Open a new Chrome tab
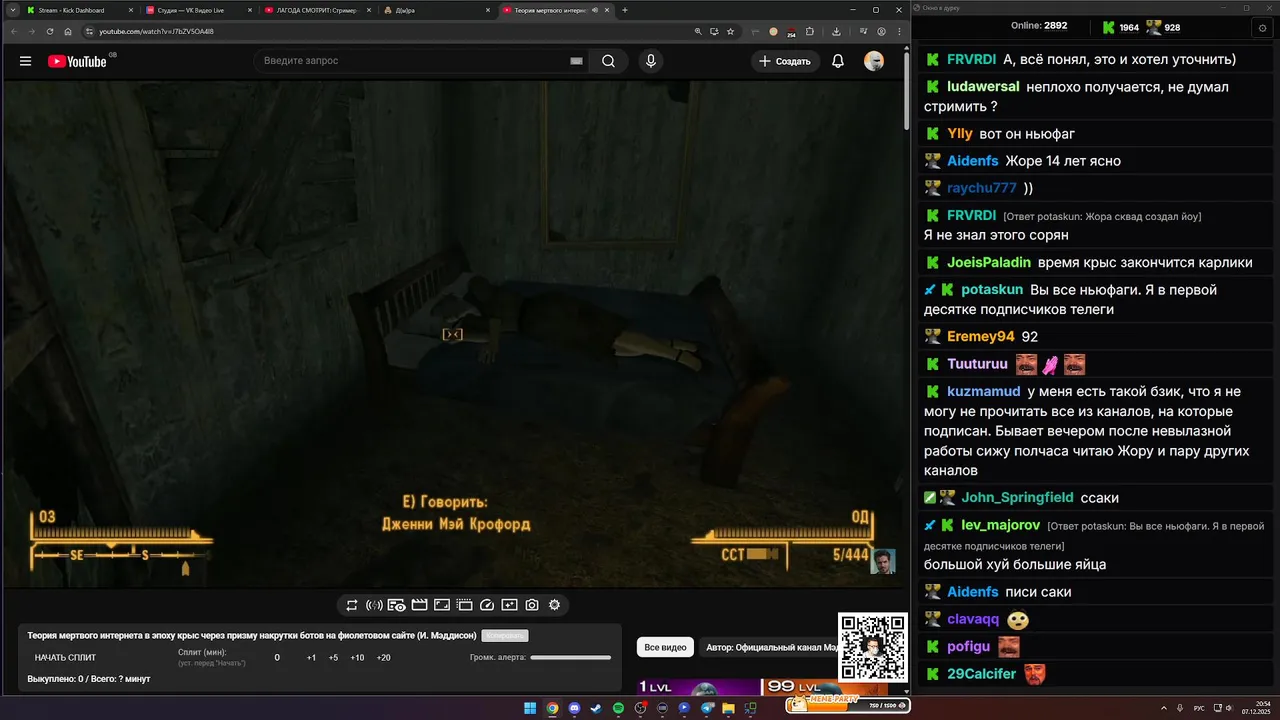Image resolution: width=1280 pixels, height=720 pixels. tap(625, 10)
